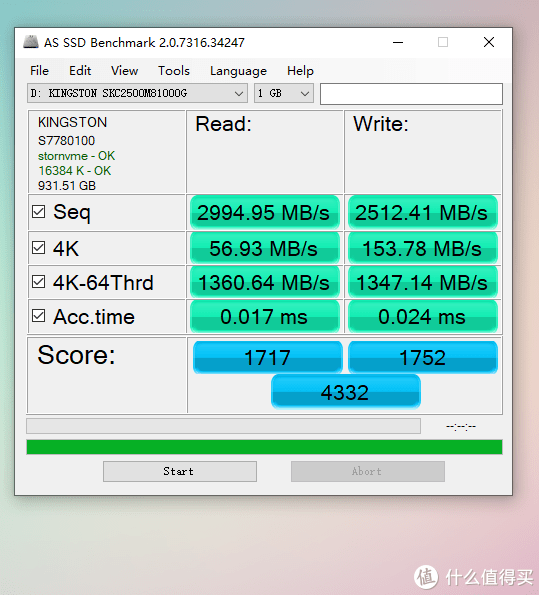The image size is (539, 595).
Task: Select the read access time 0.017 ms
Action: coord(265,316)
